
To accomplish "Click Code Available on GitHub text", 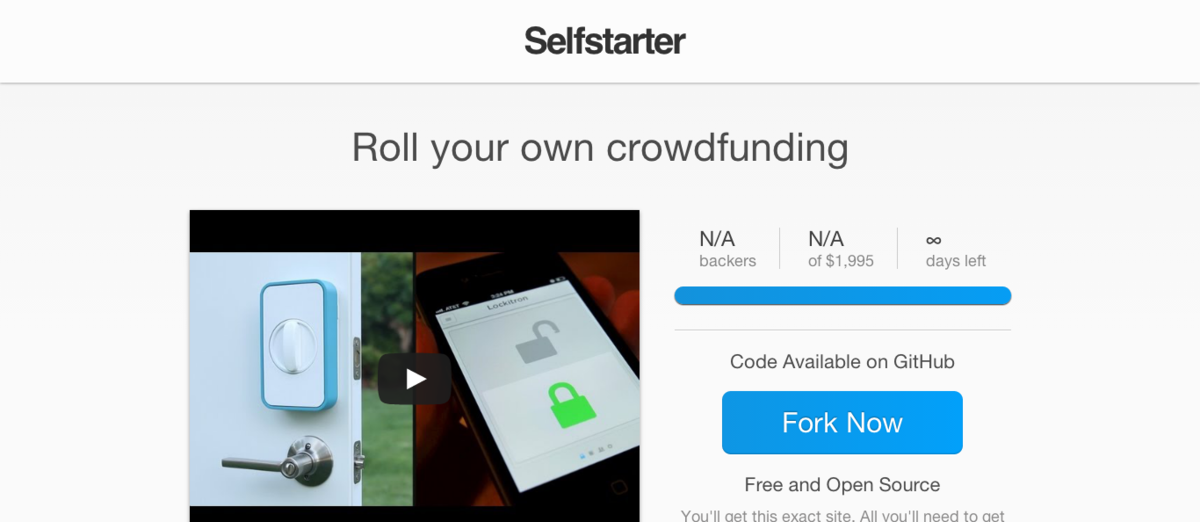I will [x=842, y=362].
